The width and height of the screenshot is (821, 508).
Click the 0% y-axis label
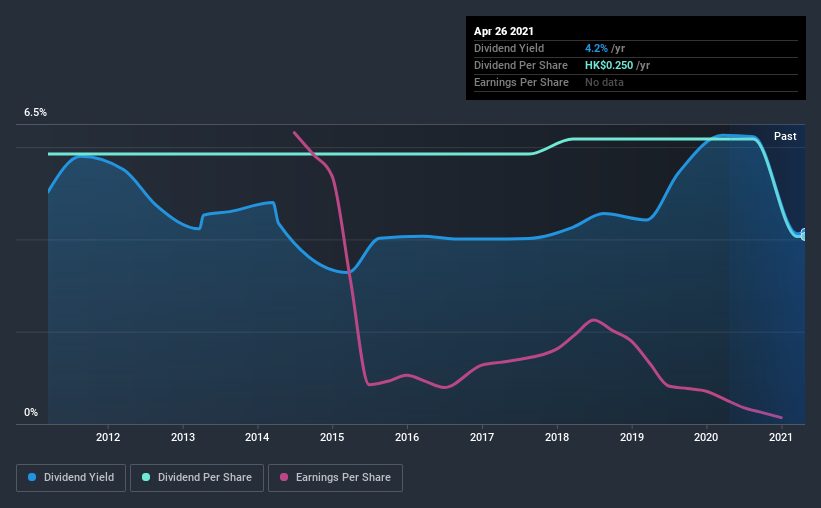coord(31,412)
